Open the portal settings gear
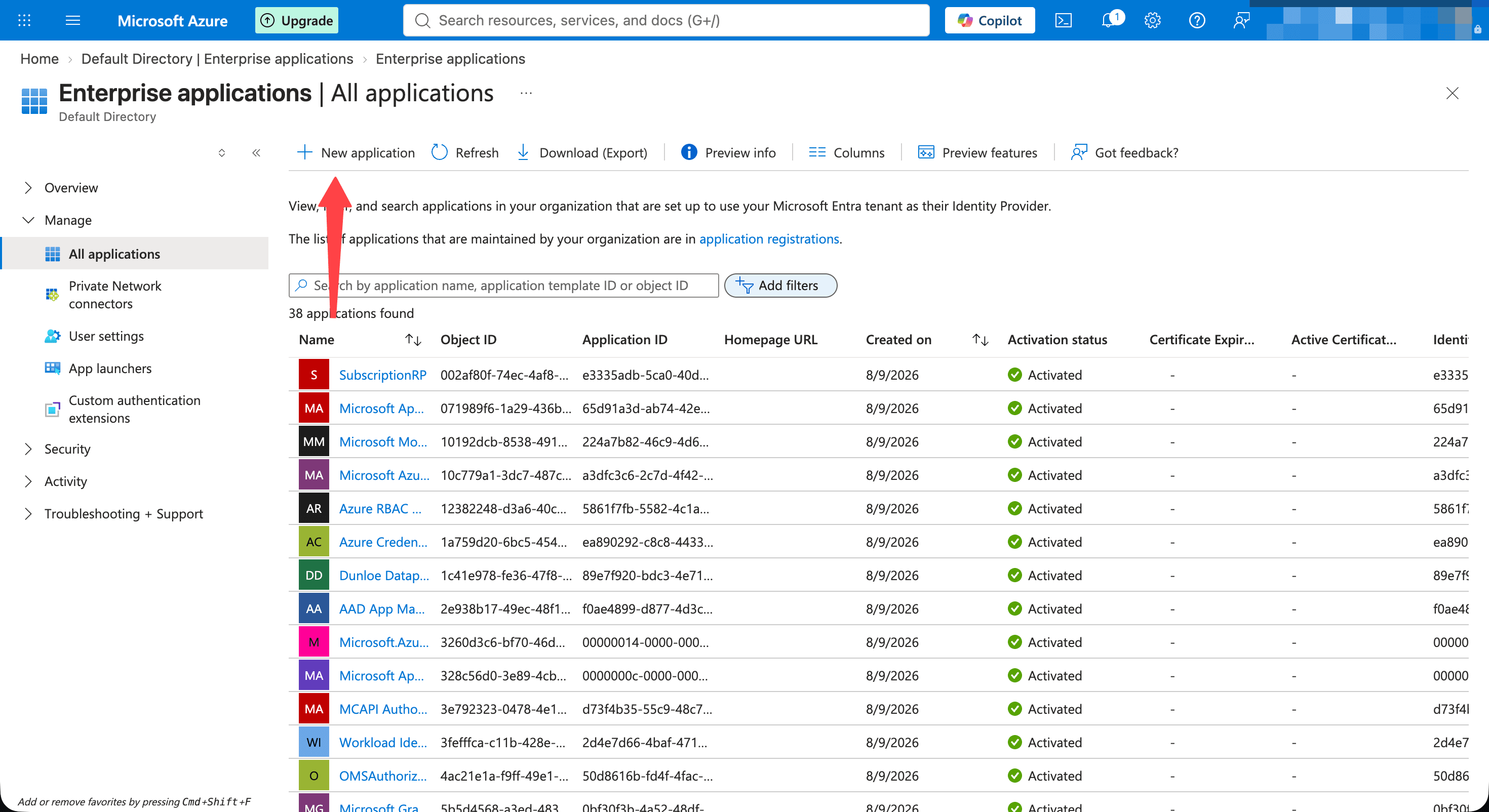Image resolution: width=1489 pixels, height=812 pixels. pos(1152,20)
